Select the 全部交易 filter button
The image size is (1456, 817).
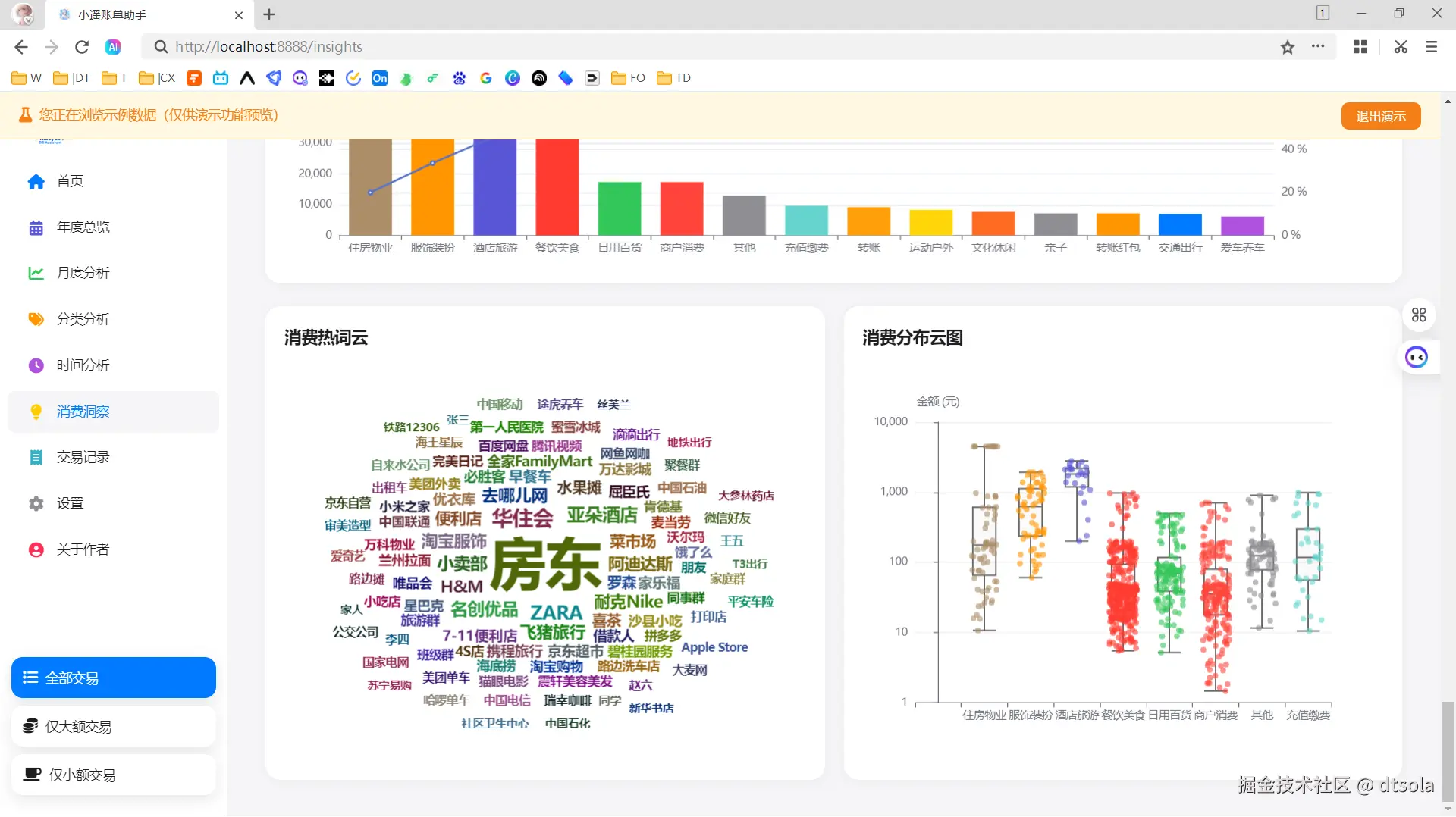pos(114,678)
